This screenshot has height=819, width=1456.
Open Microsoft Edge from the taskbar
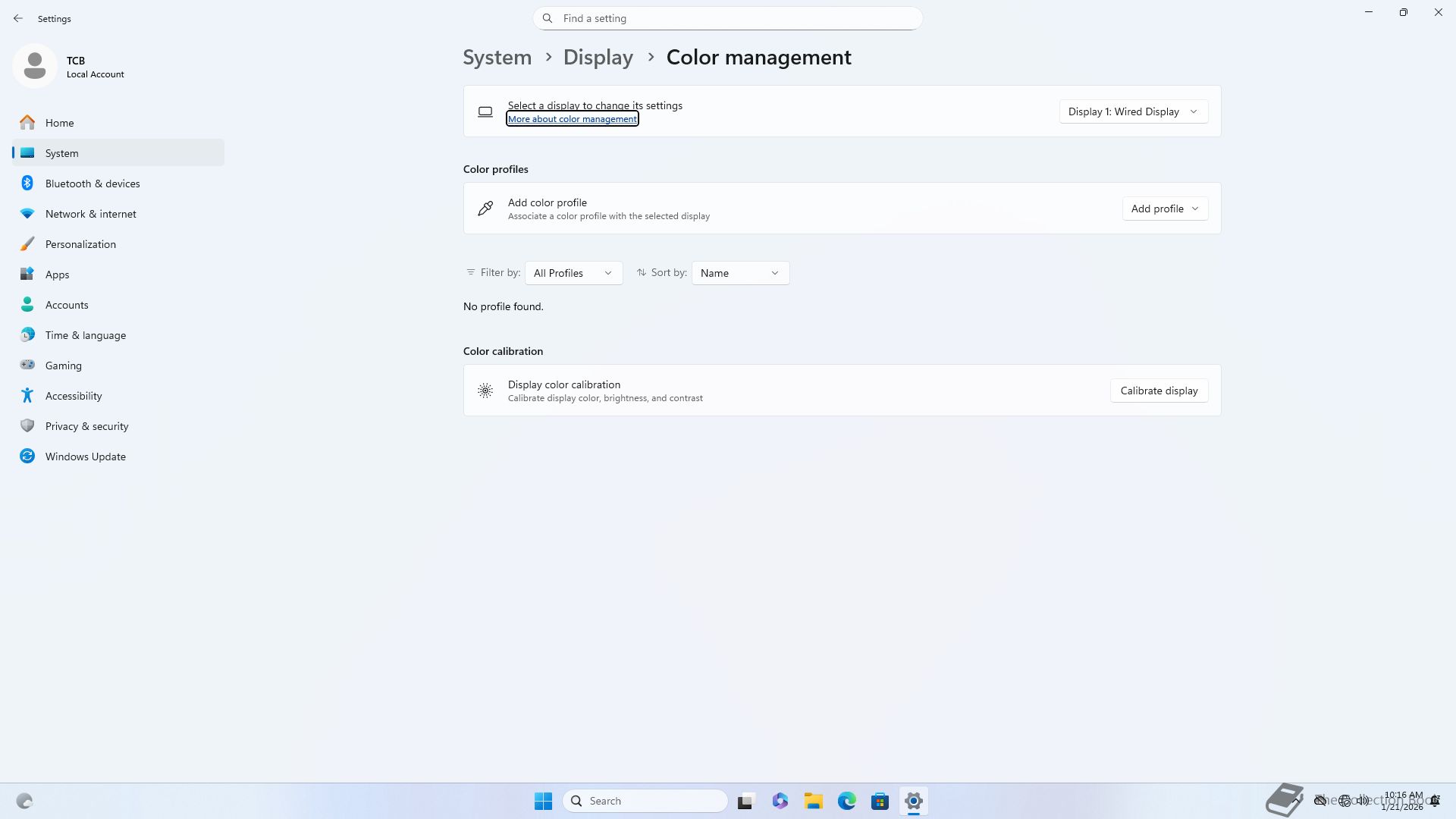click(x=846, y=801)
